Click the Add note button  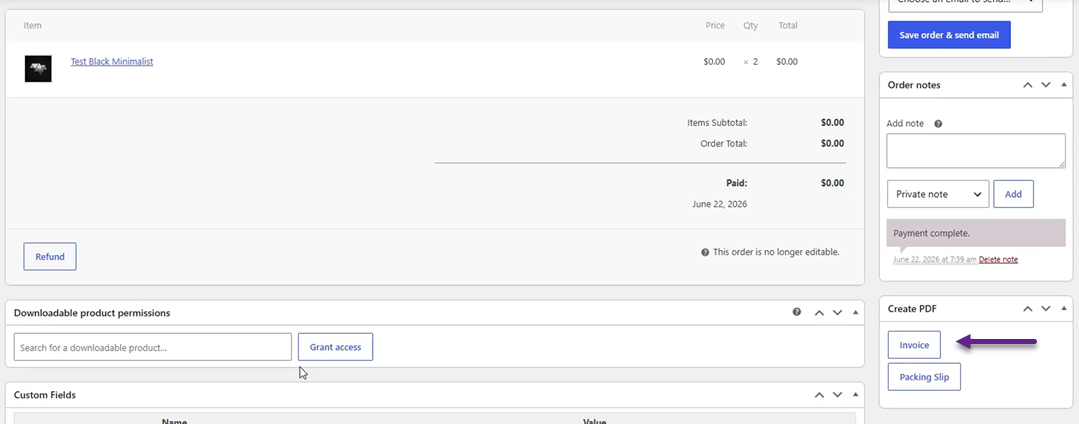(1014, 194)
